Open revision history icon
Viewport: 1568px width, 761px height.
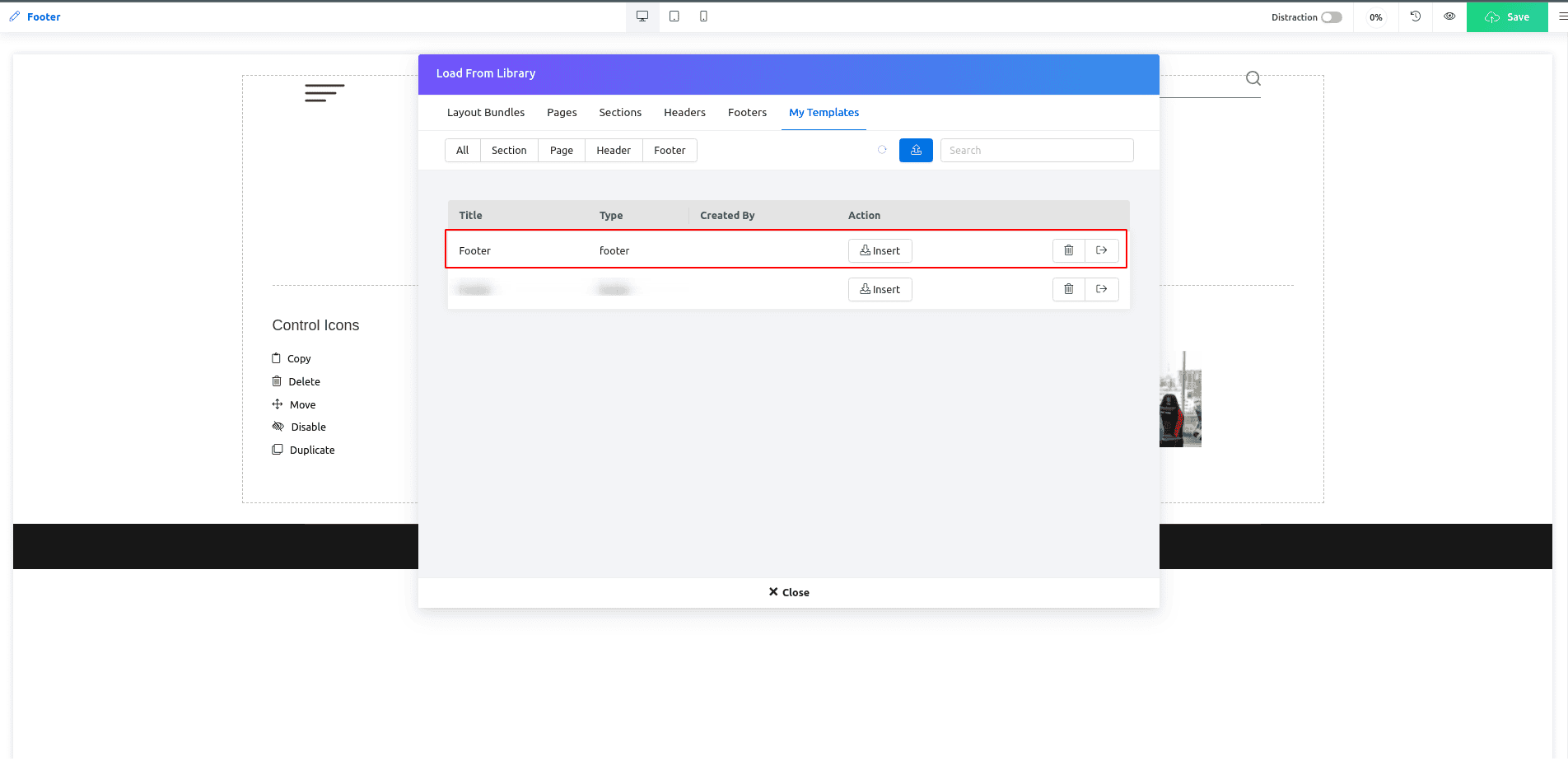click(1416, 16)
